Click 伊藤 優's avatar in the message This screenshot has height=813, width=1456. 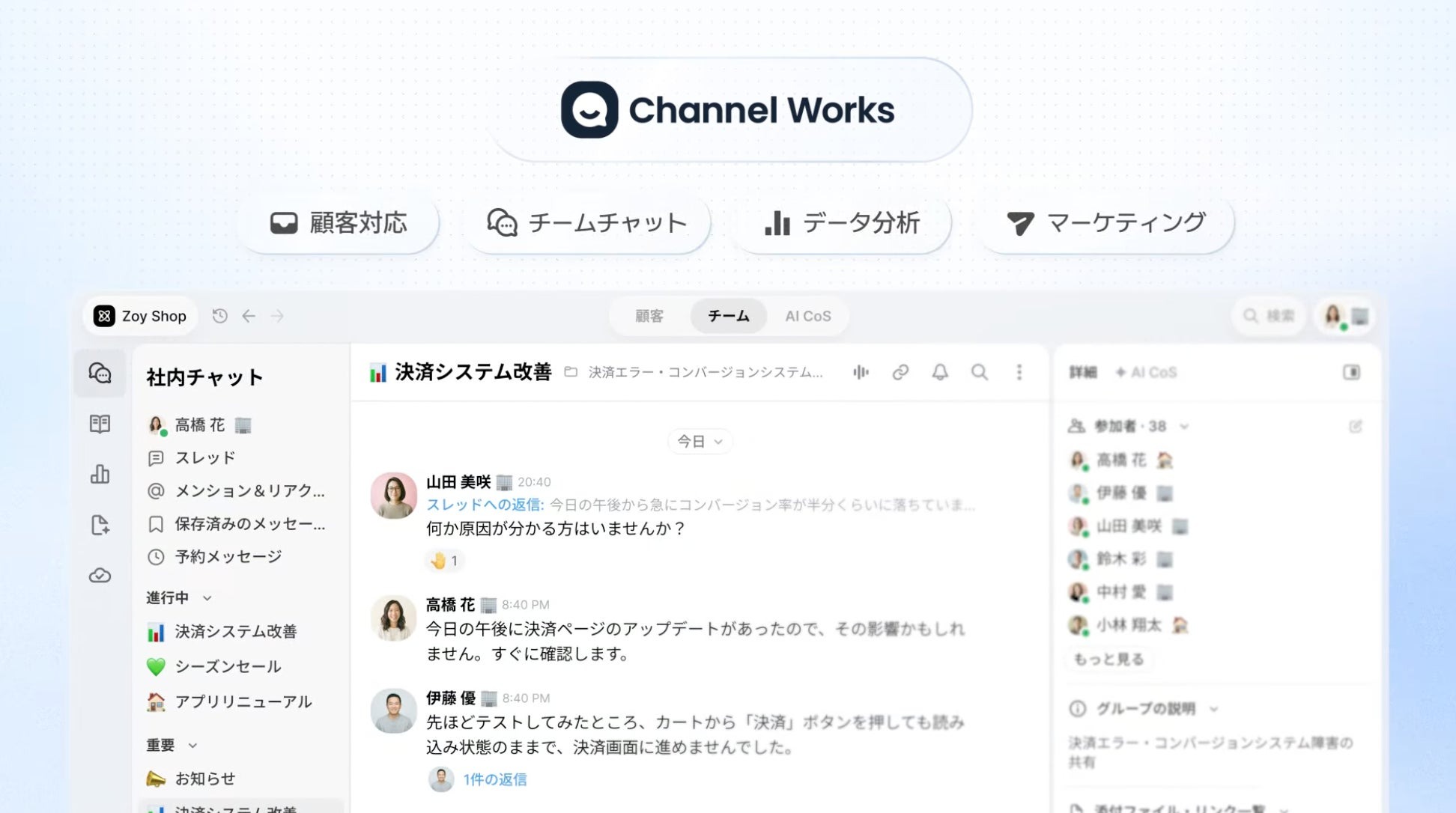[x=394, y=710]
